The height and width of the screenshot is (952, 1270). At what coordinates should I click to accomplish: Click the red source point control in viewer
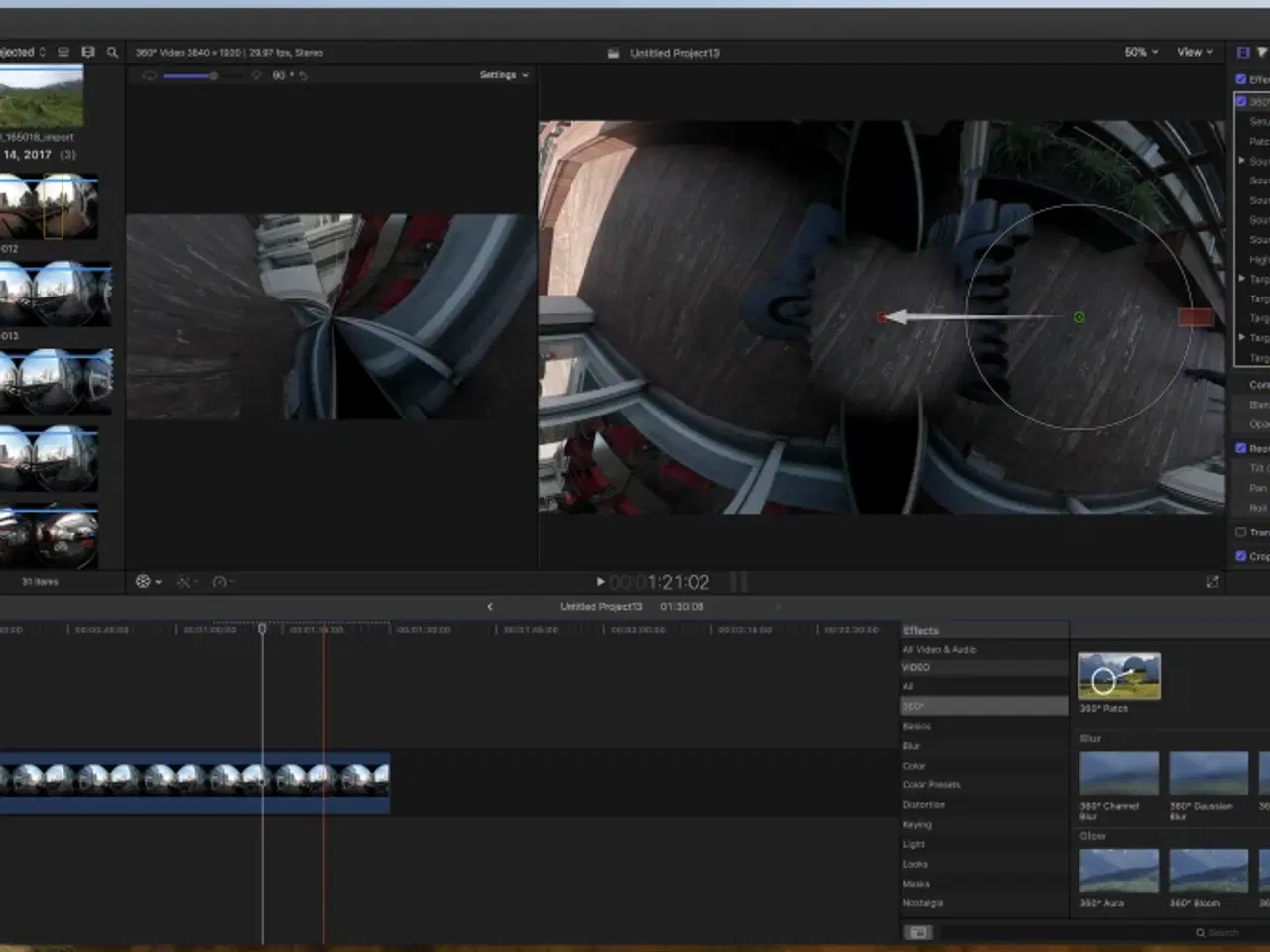(x=881, y=317)
